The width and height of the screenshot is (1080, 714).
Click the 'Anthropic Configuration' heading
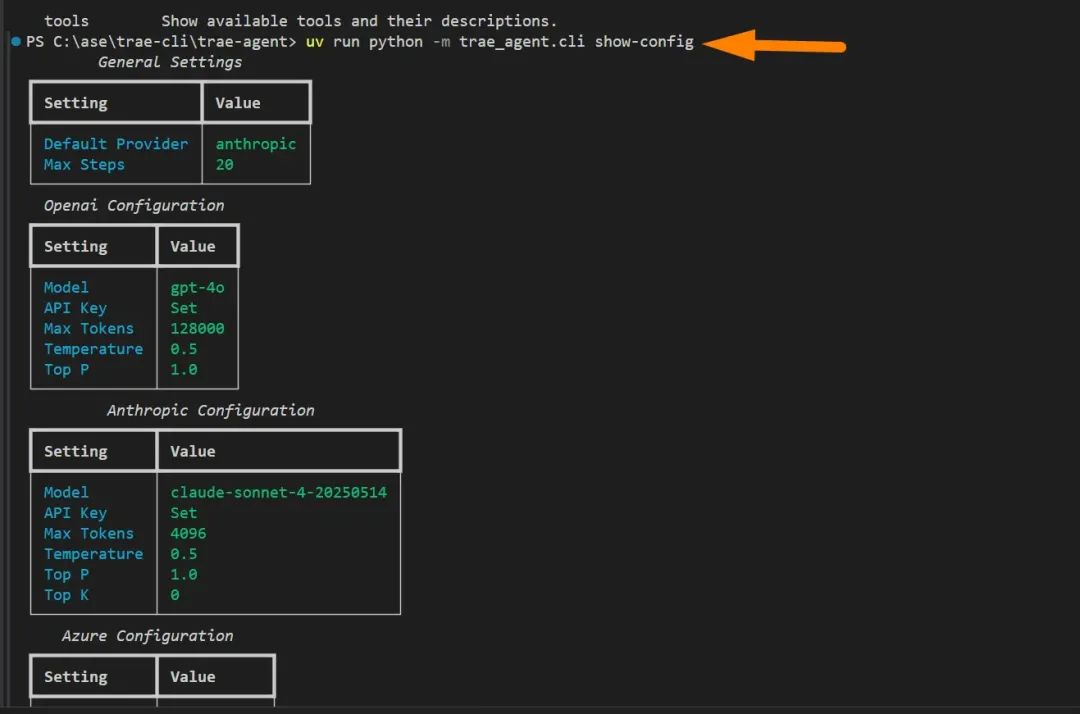pos(210,410)
